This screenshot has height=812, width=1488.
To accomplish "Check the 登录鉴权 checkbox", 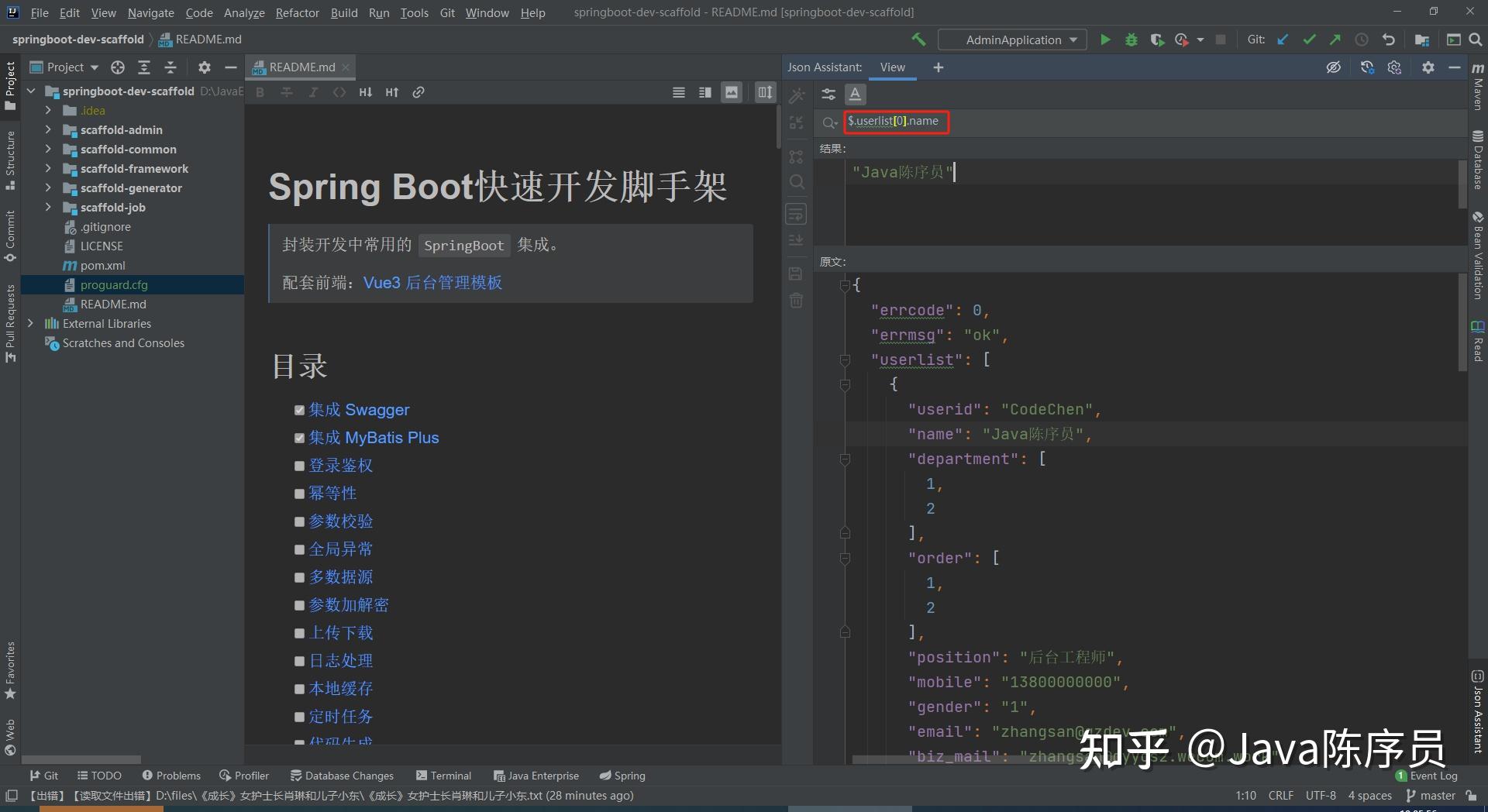I will click(x=300, y=466).
